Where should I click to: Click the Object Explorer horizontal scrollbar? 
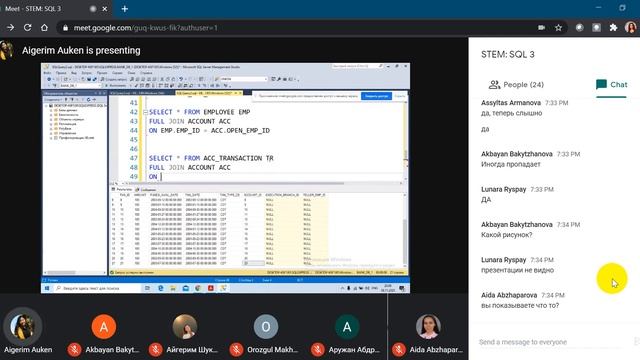pos(74,272)
